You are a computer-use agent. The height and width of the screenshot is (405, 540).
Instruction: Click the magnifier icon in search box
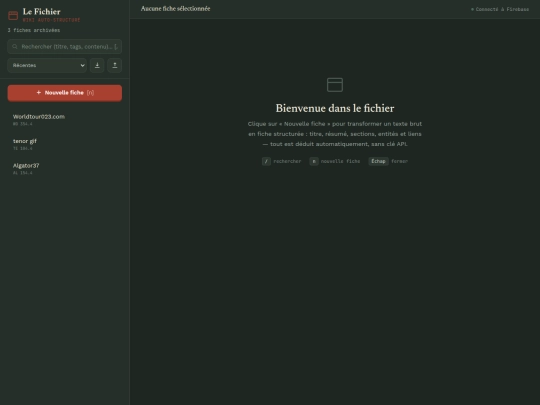tap(15, 46)
